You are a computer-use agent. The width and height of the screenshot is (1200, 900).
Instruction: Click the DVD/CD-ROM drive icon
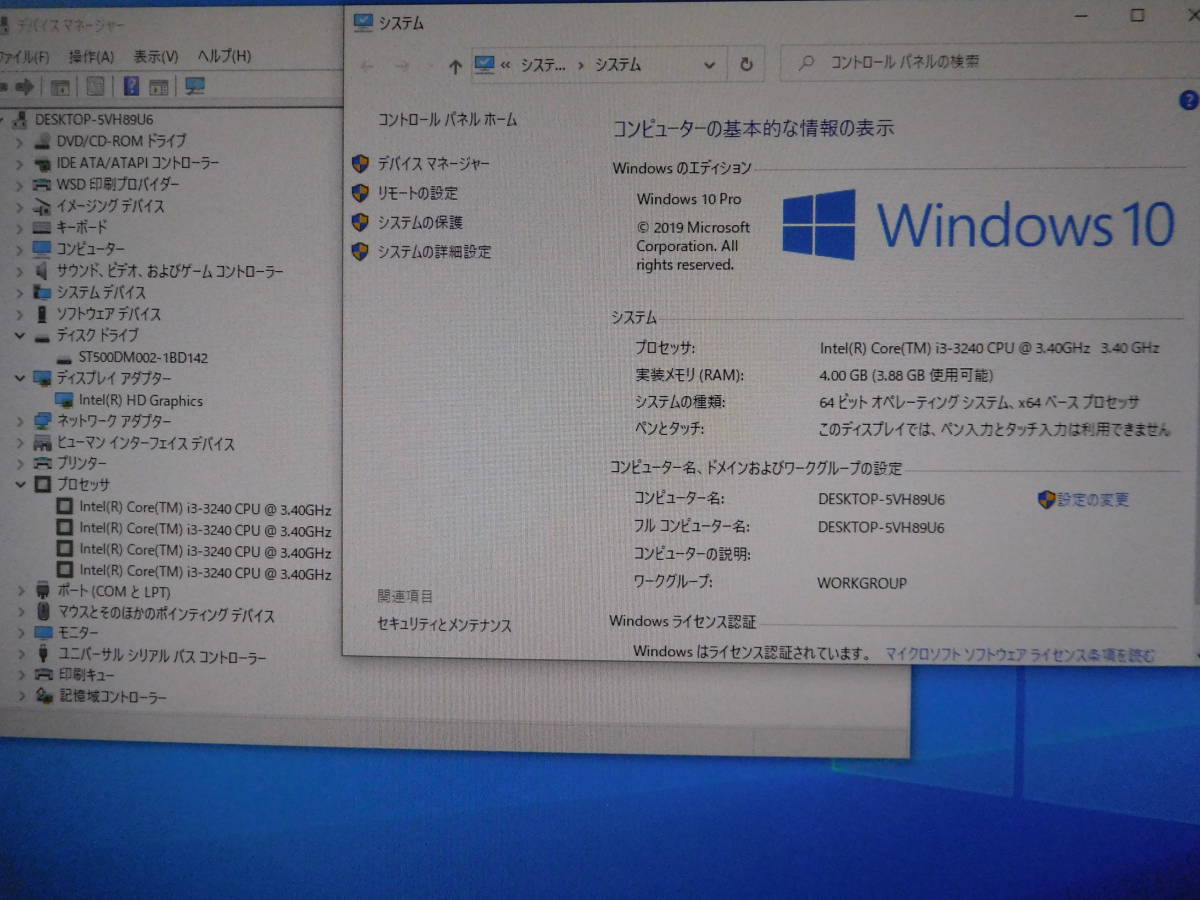tap(42, 141)
